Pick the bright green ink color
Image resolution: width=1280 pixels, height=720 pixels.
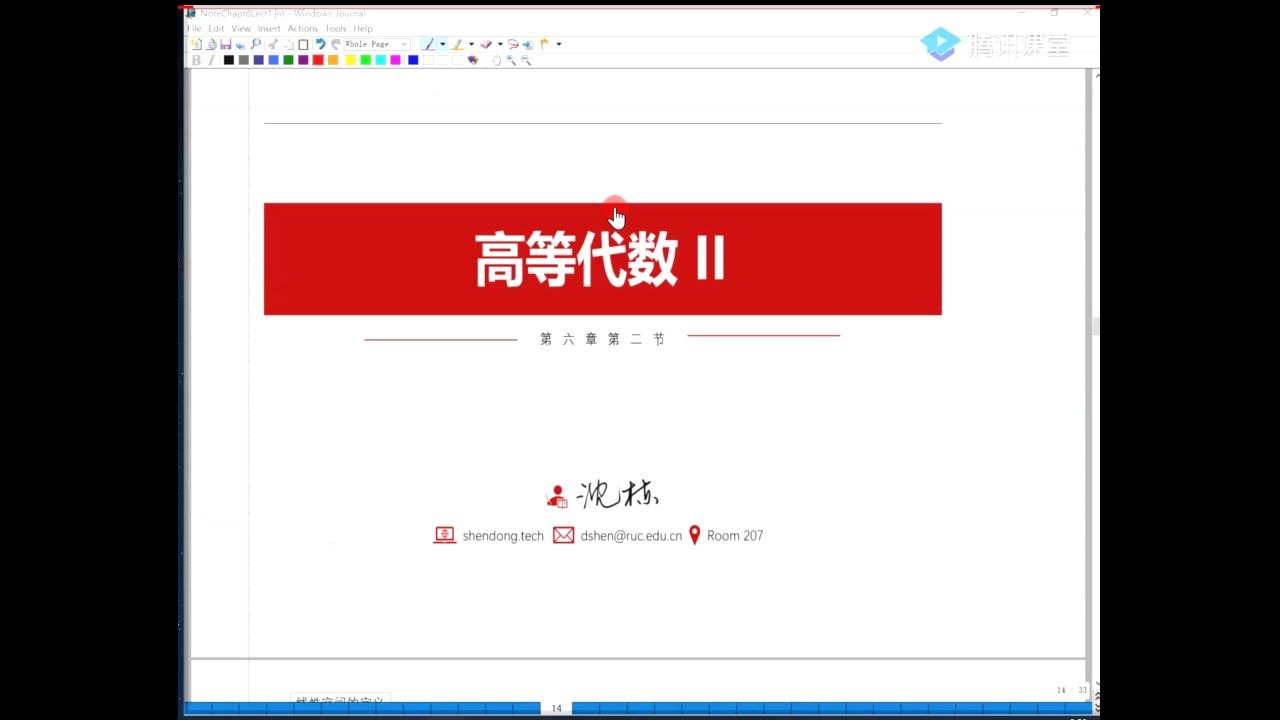365,60
